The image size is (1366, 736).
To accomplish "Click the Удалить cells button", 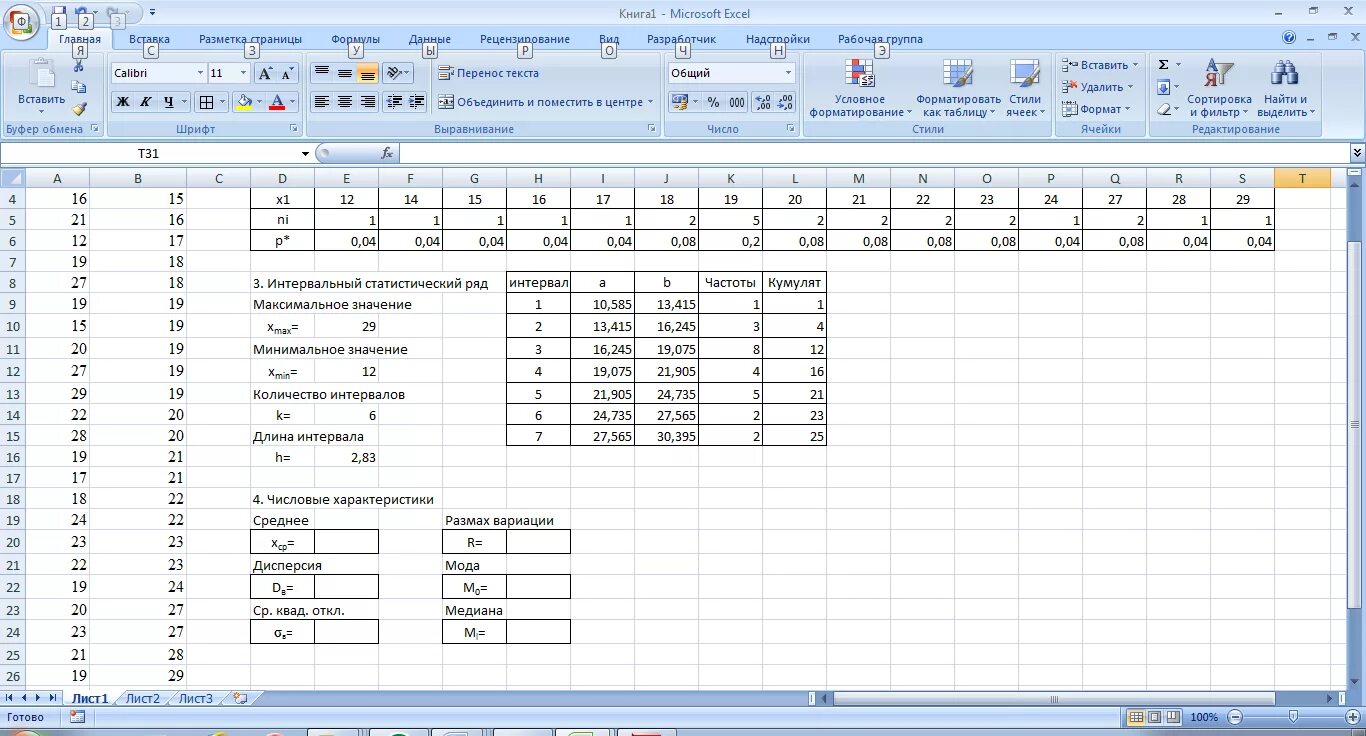I will click(1098, 87).
